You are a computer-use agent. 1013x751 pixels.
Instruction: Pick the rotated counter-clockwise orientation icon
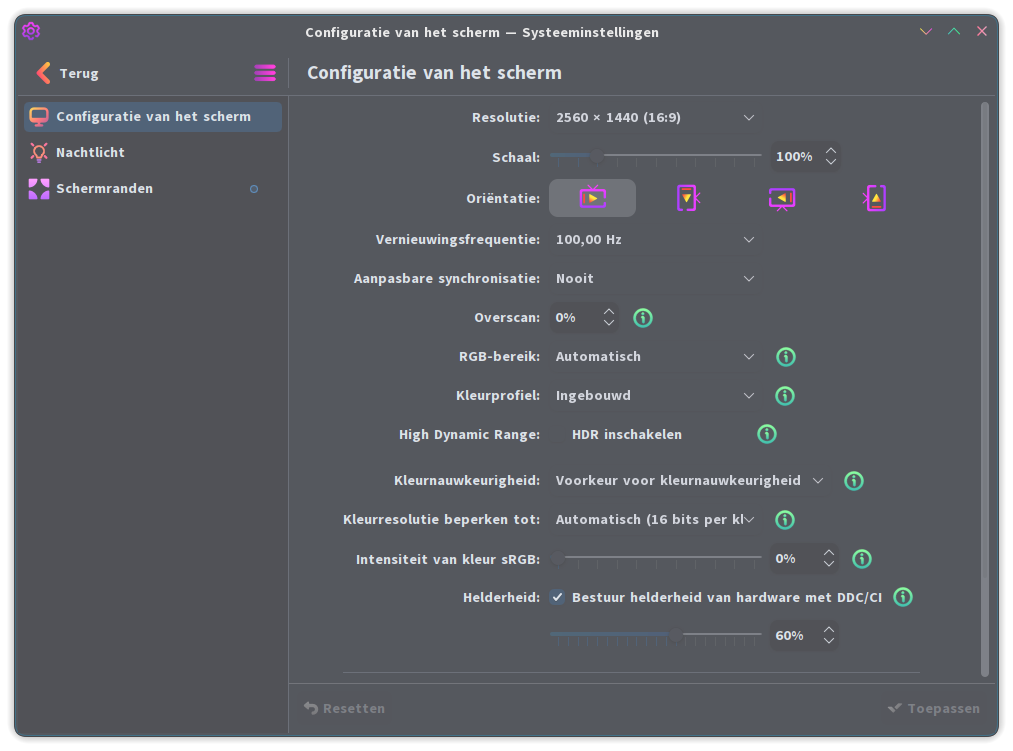[x=875, y=198]
